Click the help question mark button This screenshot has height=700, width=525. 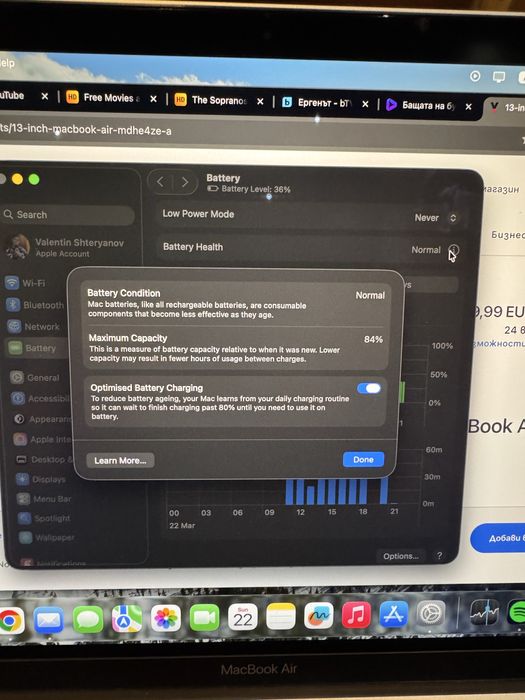439,555
